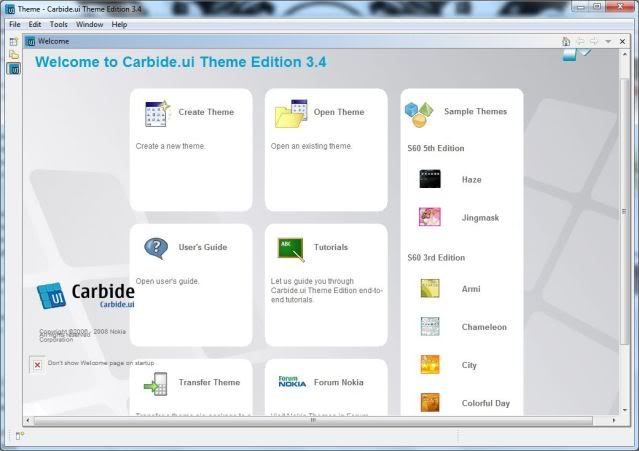Click the Open Theme link
The image size is (639, 451).
tap(339, 112)
